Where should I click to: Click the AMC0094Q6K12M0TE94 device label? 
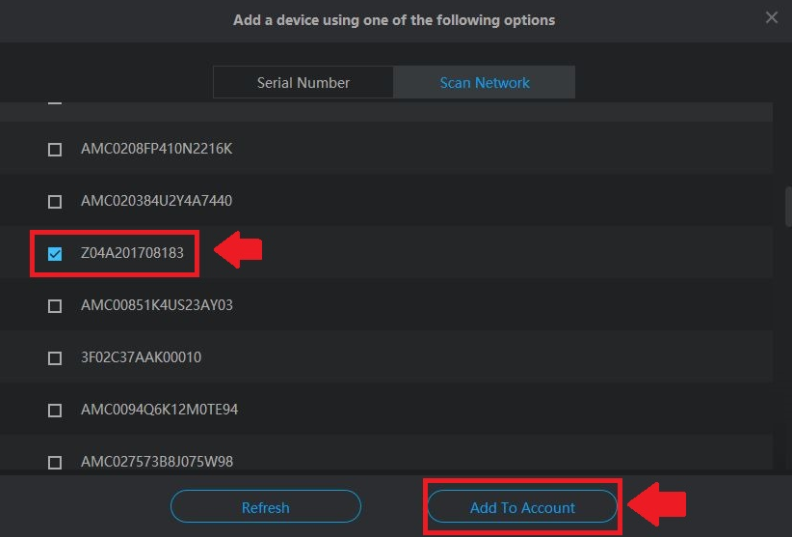(159, 409)
